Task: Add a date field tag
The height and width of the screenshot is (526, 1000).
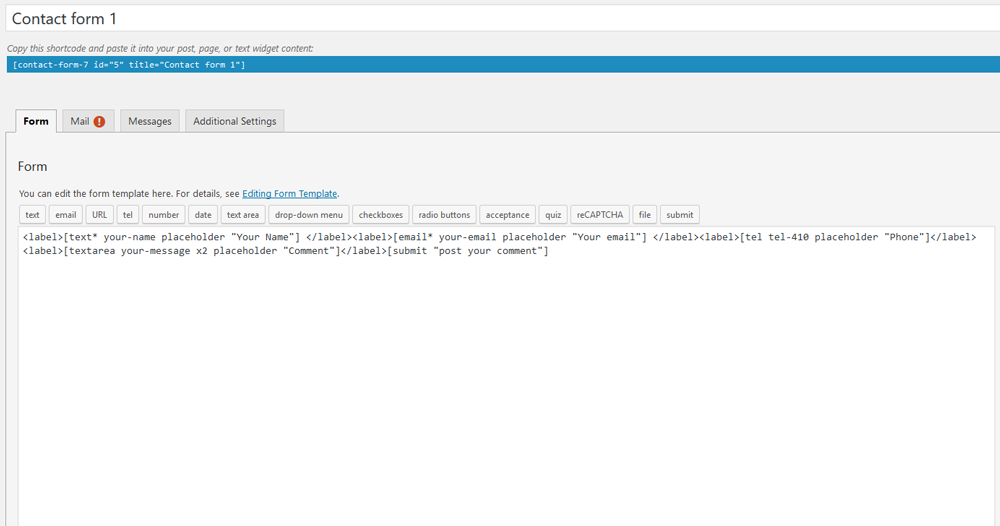Action: (x=203, y=215)
